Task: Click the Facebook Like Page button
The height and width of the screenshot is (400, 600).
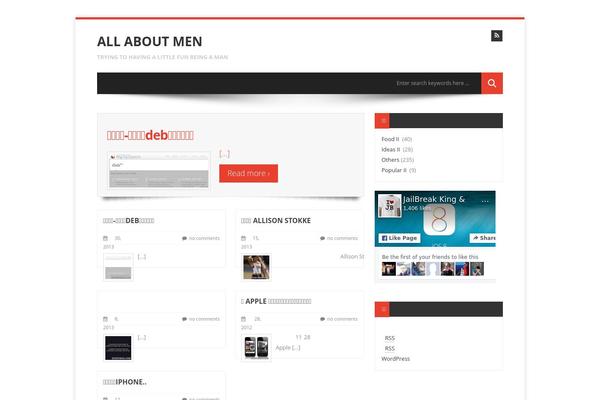Action: click(x=399, y=238)
